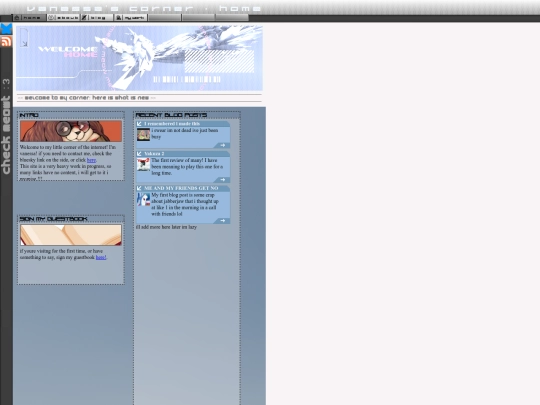
Task: Click the about tab's face icon
Action: coord(51,18)
